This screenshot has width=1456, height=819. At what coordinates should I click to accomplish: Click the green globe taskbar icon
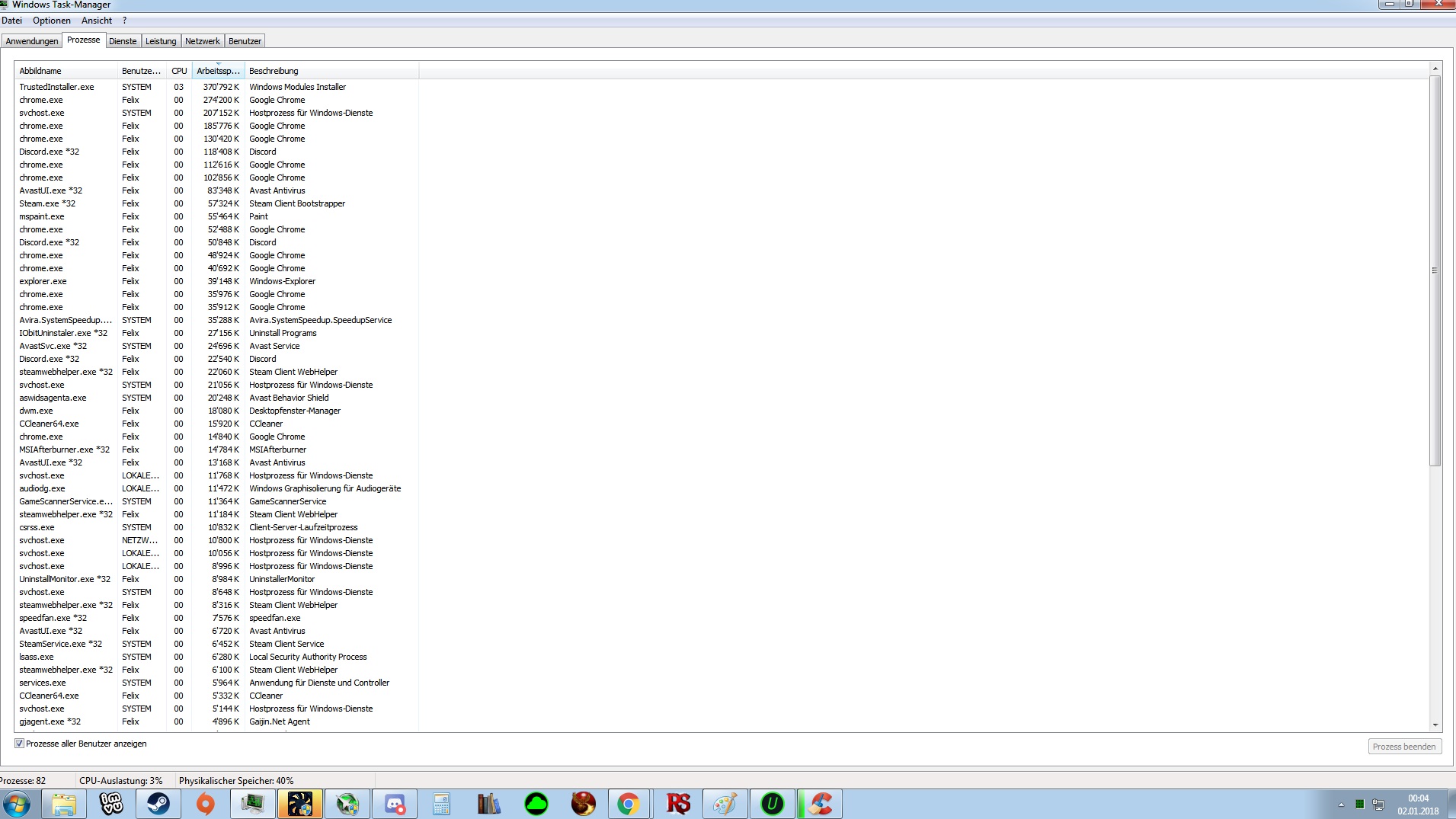[x=347, y=804]
